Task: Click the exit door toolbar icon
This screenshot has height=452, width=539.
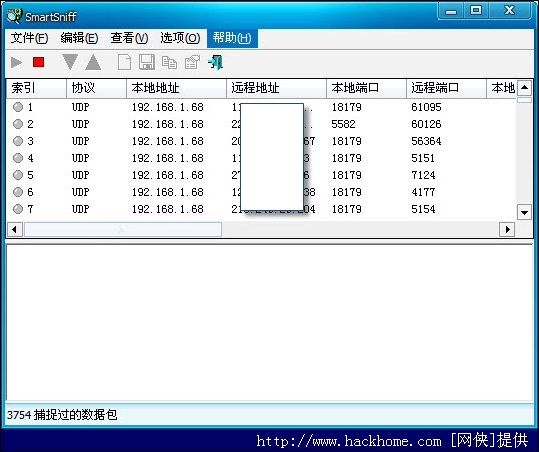Action: 216,63
